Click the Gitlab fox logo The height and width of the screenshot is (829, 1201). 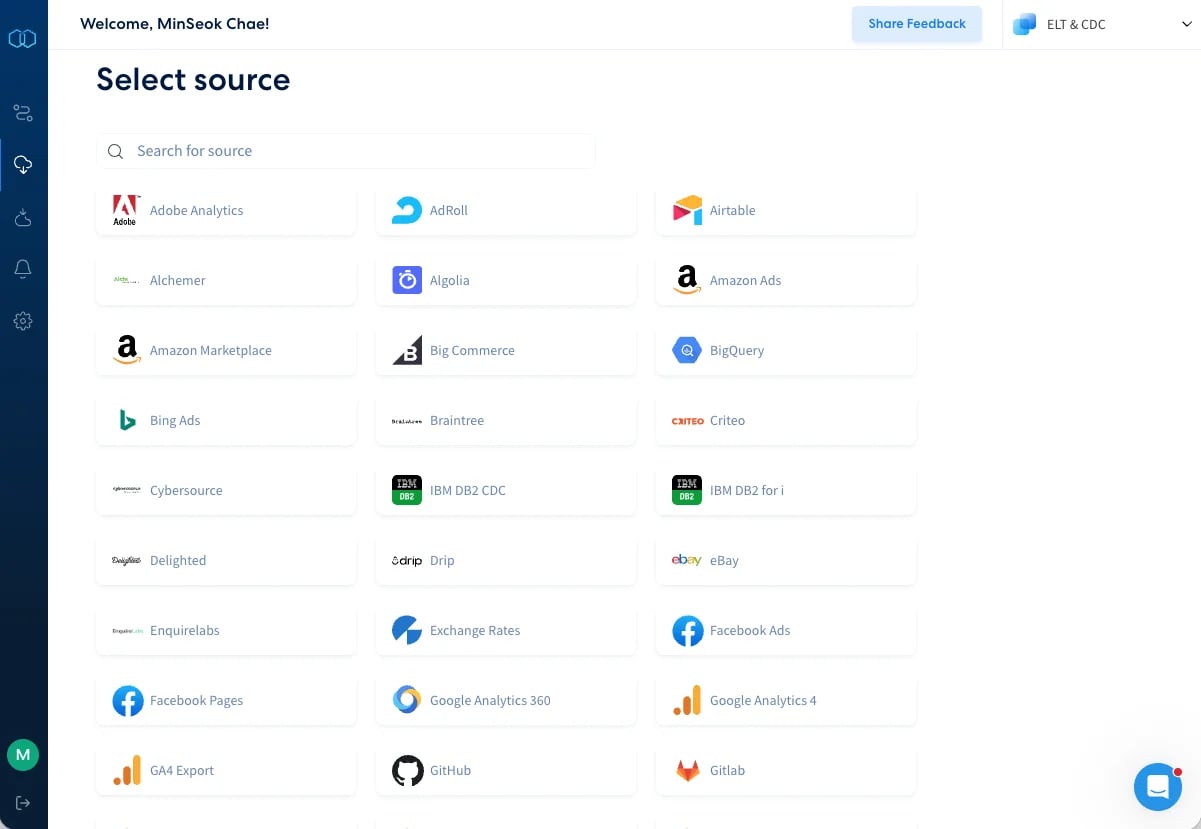click(687, 770)
